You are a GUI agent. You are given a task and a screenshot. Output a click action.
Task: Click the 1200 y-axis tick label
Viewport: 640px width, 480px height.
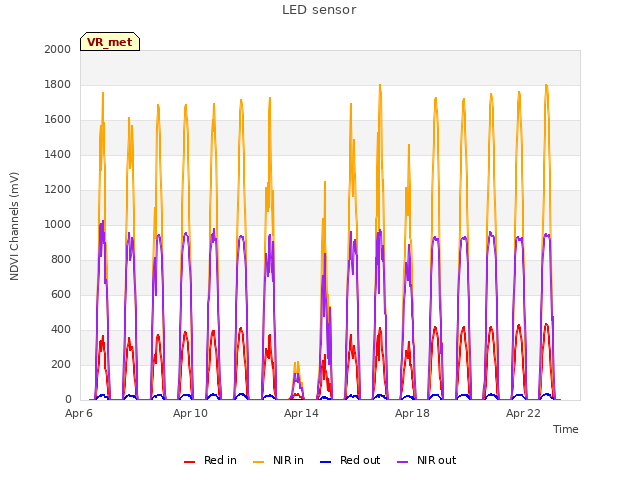pyautogui.click(x=58, y=189)
